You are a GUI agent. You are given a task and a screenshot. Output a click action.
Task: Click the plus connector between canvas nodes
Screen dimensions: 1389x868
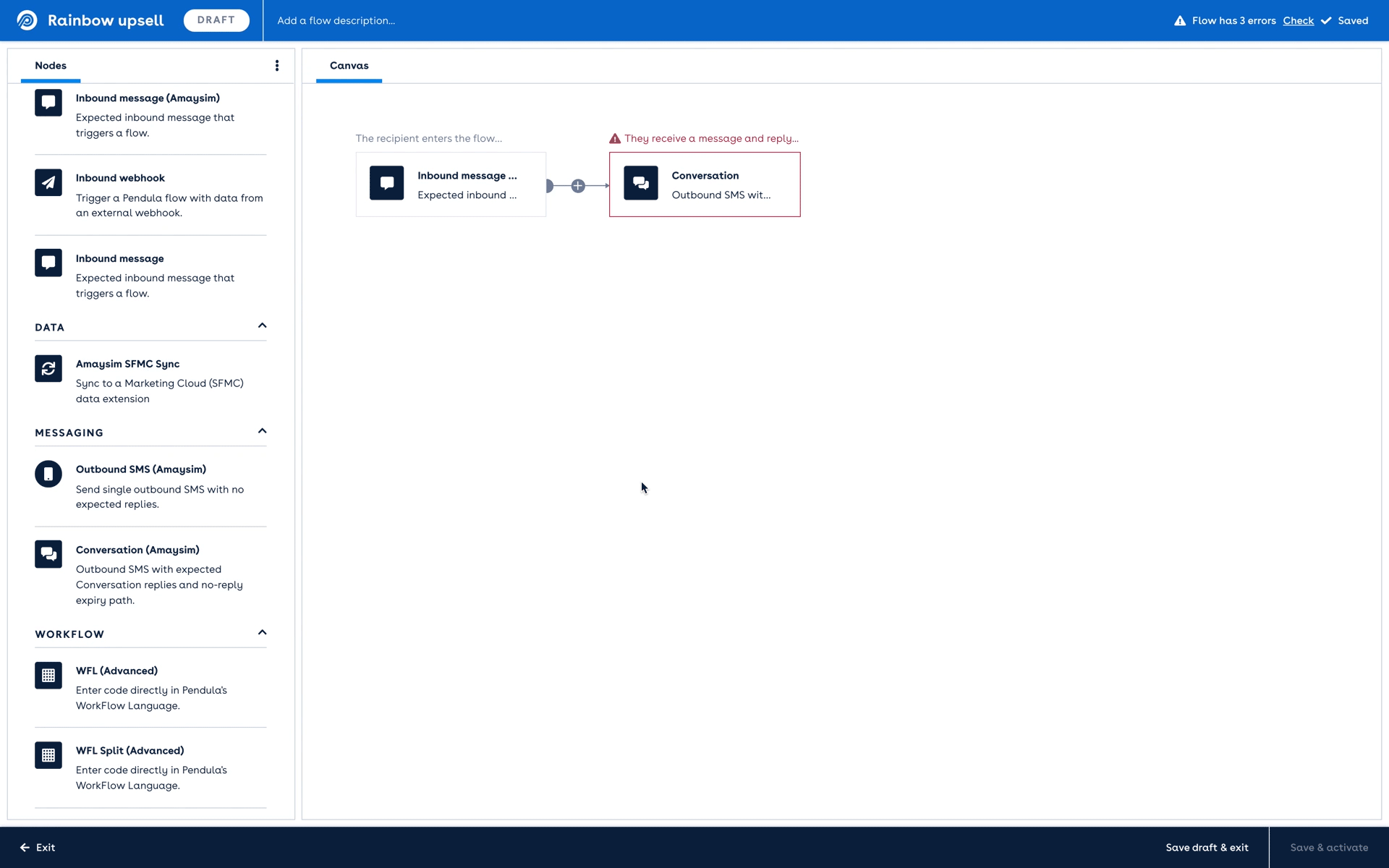tap(578, 186)
